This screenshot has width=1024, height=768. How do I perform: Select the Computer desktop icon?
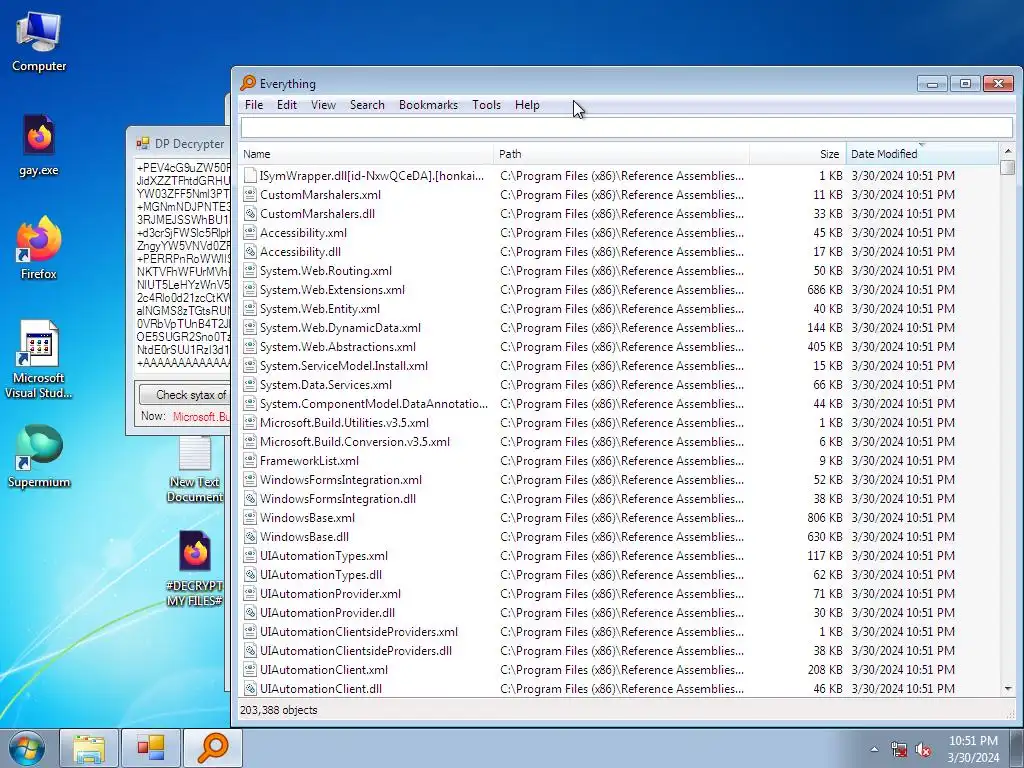(x=39, y=42)
